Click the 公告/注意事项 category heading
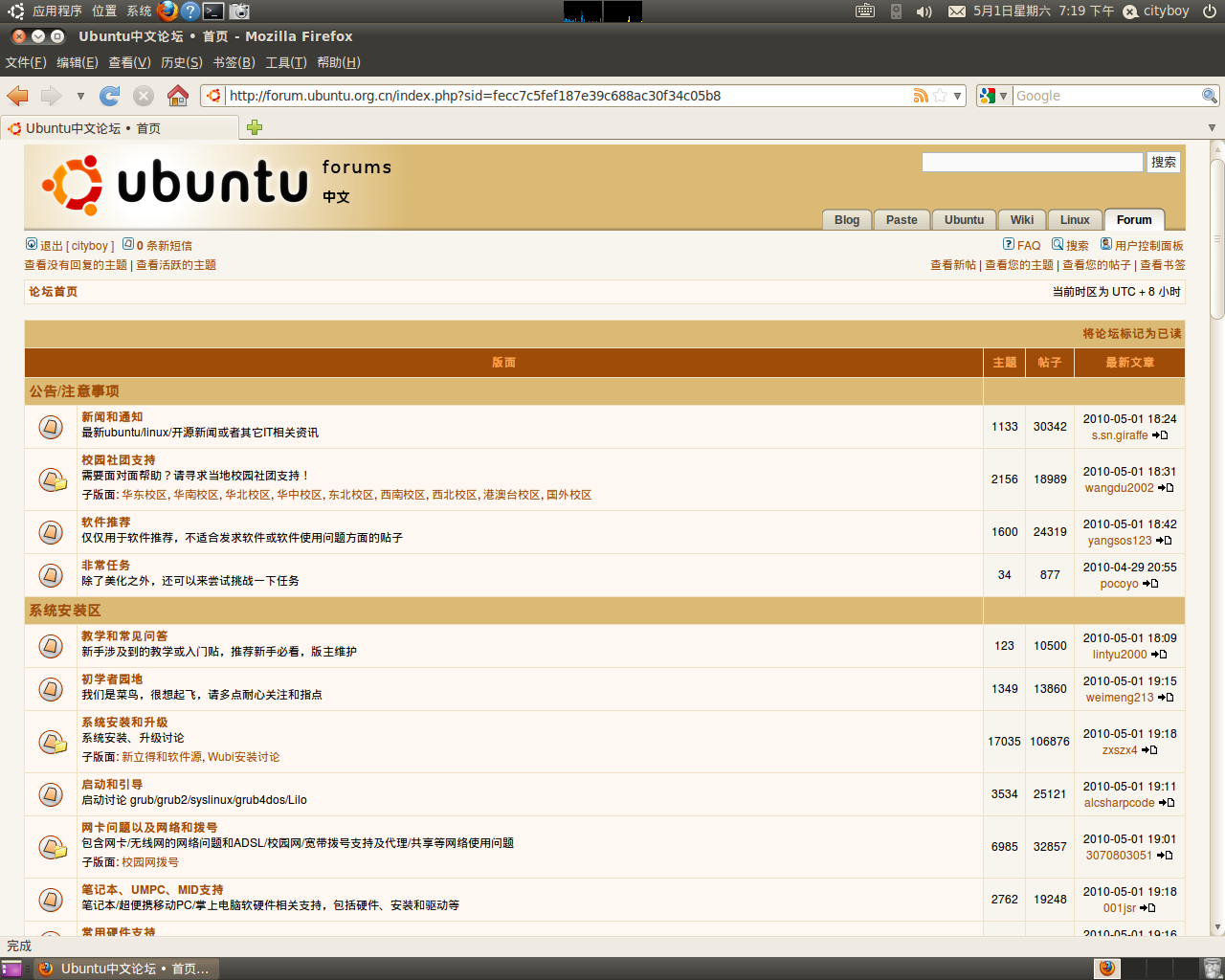The width and height of the screenshot is (1225, 980). click(75, 391)
